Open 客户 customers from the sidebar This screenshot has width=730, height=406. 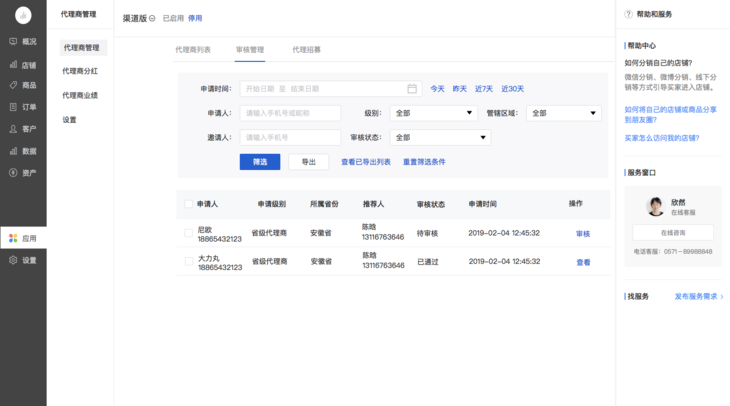pos(22,129)
